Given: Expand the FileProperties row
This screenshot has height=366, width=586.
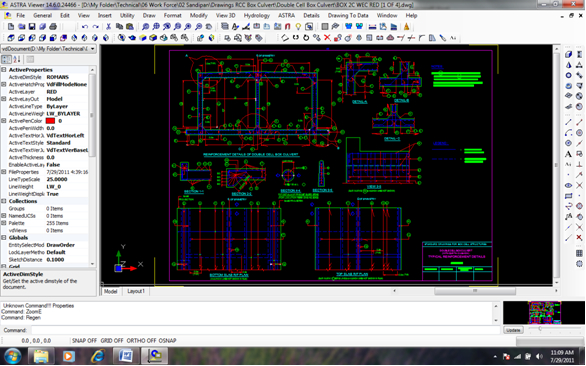Looking at the screenshot, I should [x=4, y=172].
